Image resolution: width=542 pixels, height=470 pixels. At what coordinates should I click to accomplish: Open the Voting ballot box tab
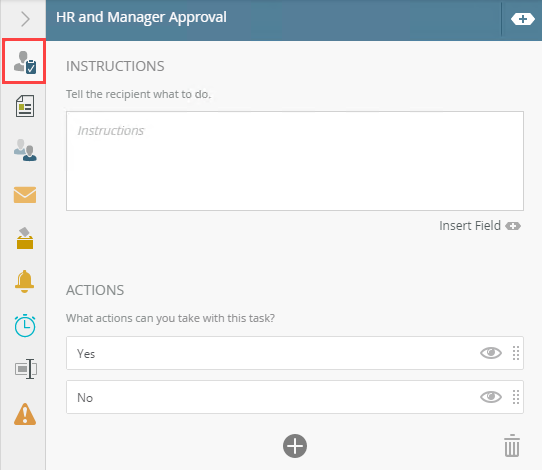coord(25,238)
